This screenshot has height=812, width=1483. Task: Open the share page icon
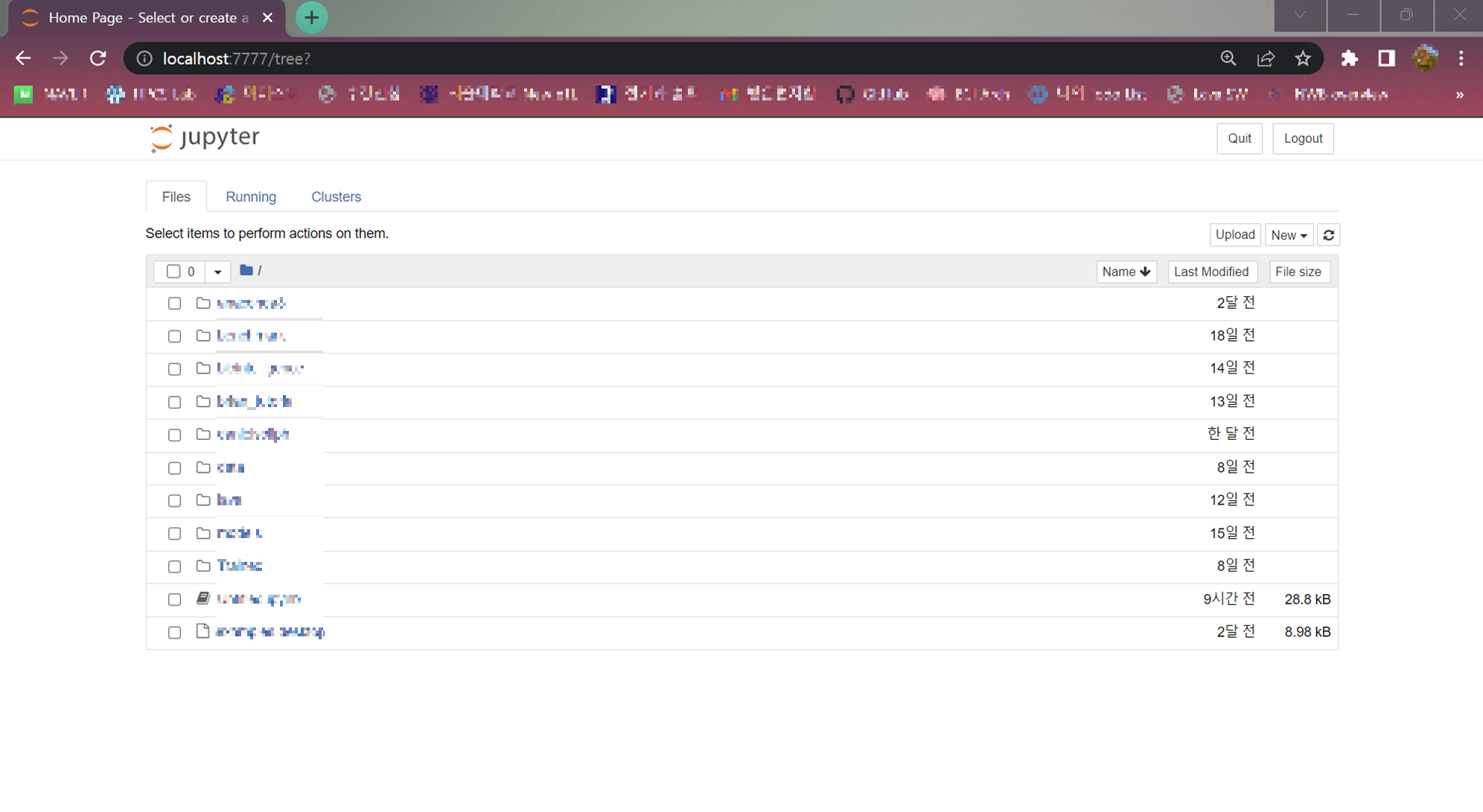(x=1265, y=58)
